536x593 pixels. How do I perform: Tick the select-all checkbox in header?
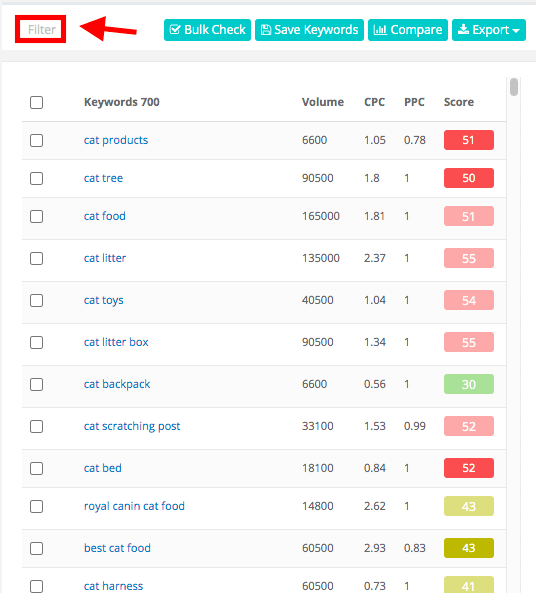pos(36,102)
